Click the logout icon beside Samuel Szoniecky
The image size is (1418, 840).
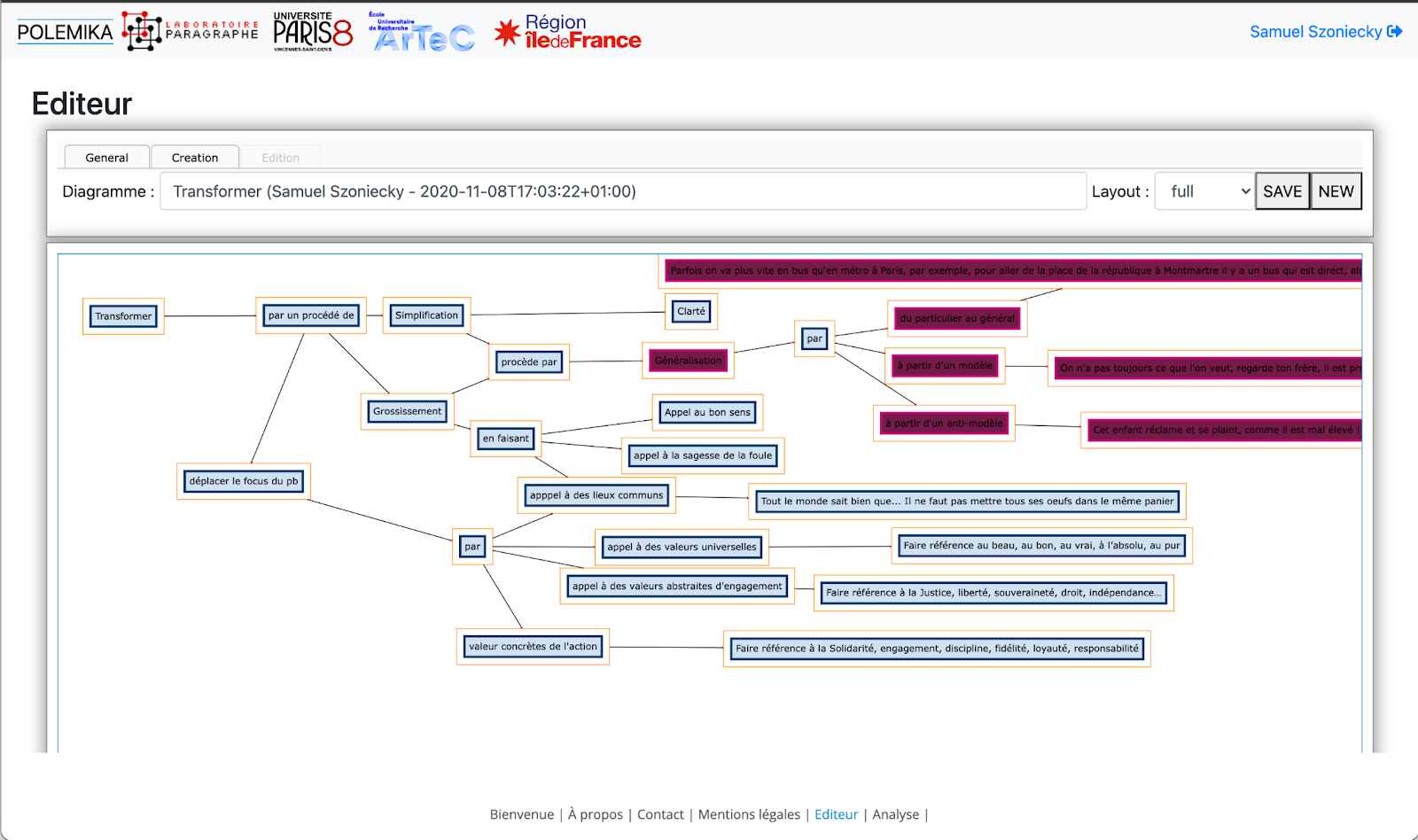(x=1395, y=32)
